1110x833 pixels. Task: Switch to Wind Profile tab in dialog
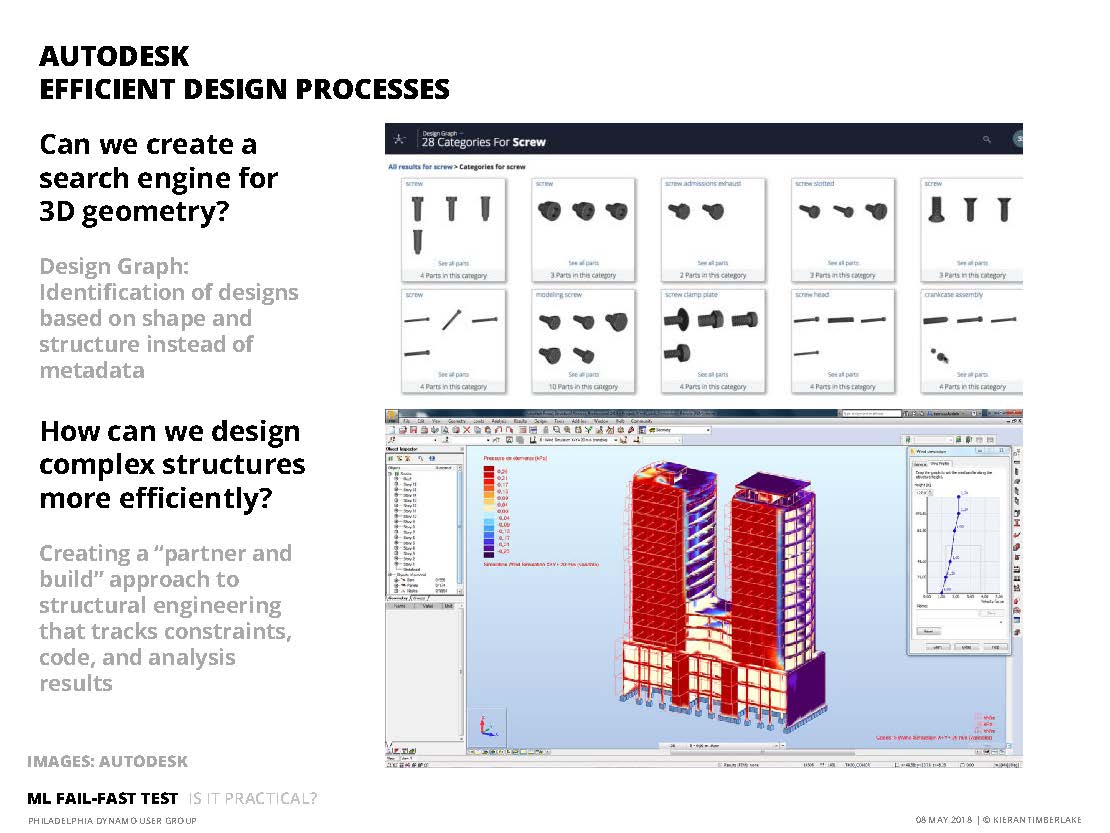pyautogui.click(x=939, y=464)
